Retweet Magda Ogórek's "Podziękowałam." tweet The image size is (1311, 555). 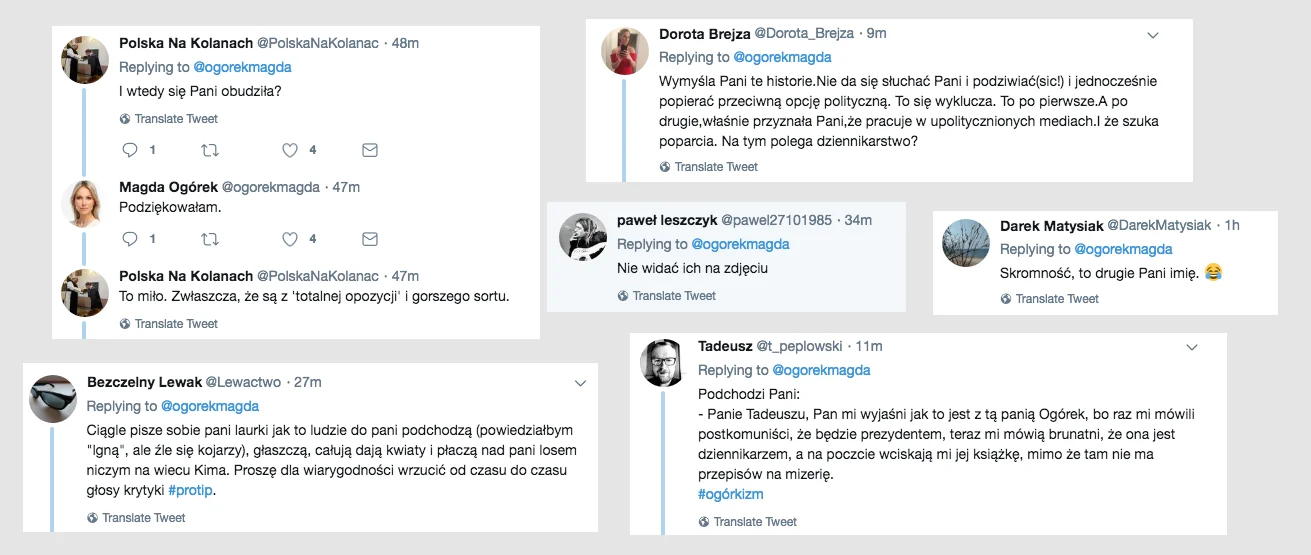(210, 239)
